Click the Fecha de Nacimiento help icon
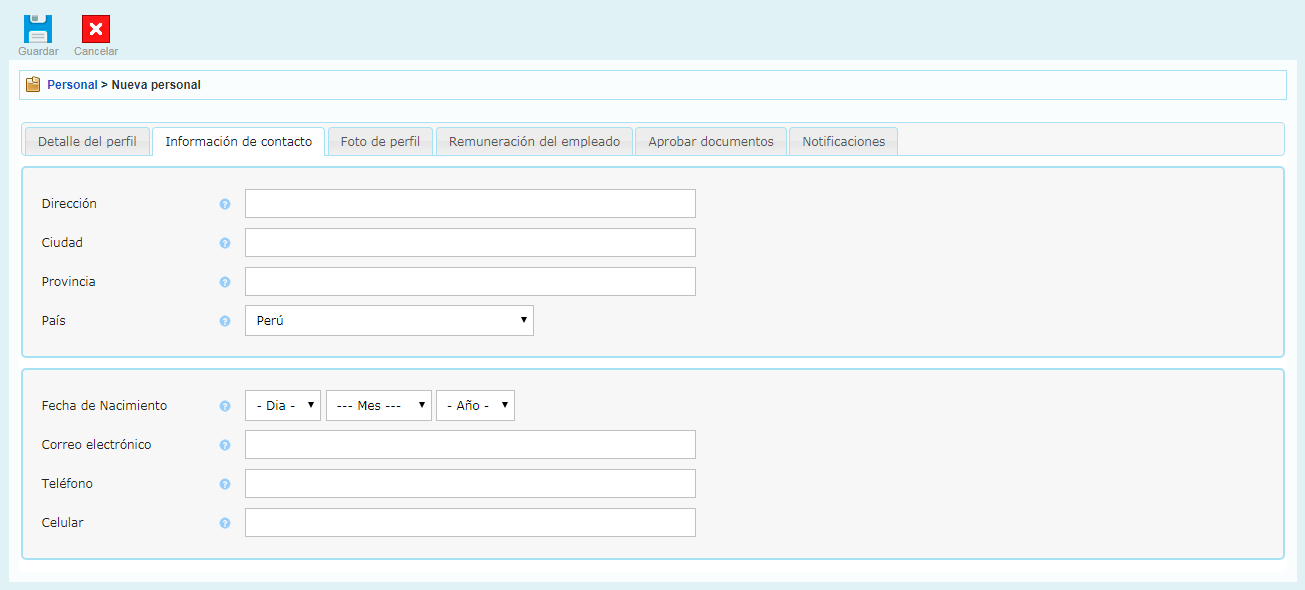This screenshot has width=1305, height=590. [225, 406]
